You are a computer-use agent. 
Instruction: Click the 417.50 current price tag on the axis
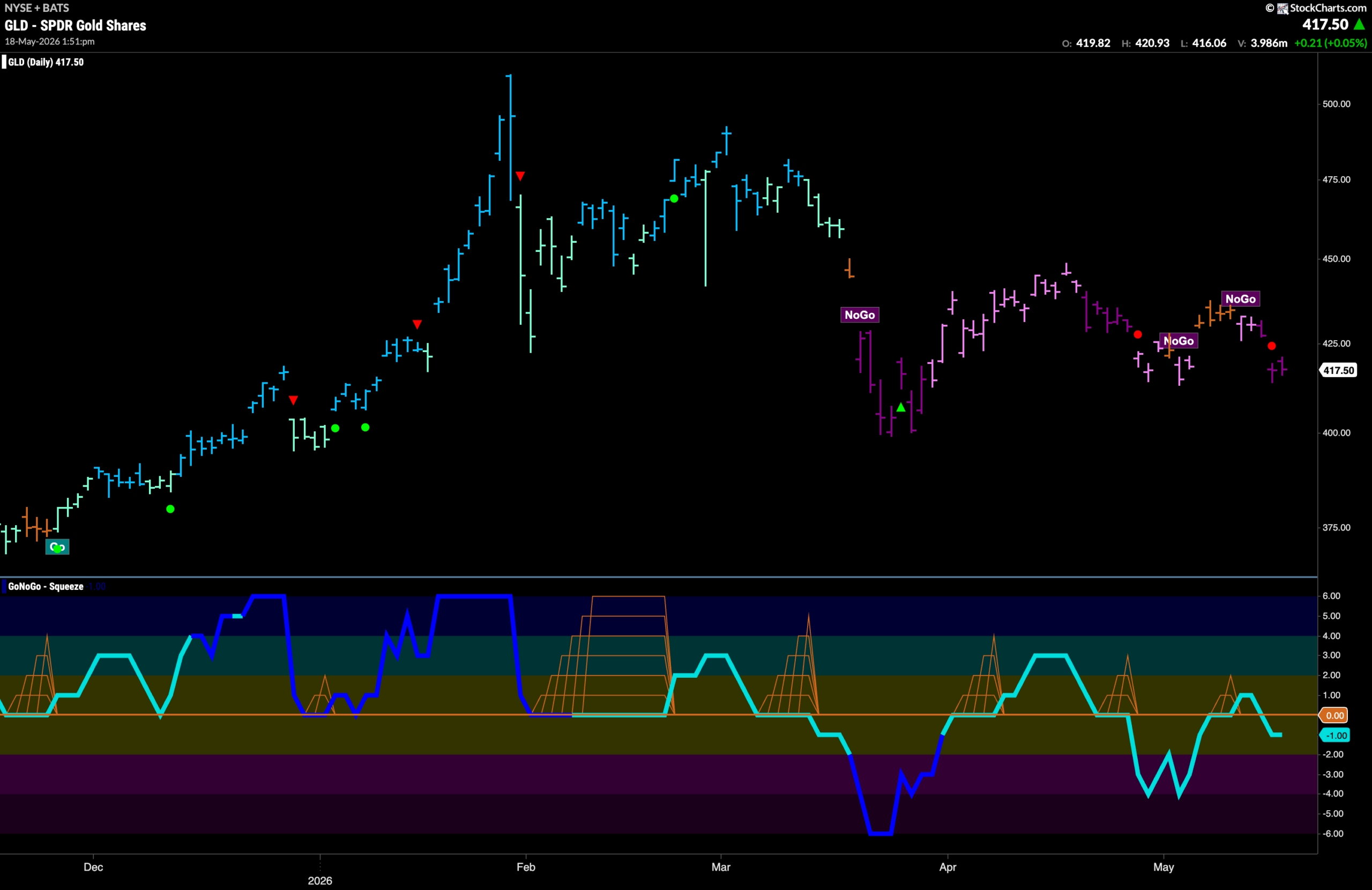point(1338,370)
